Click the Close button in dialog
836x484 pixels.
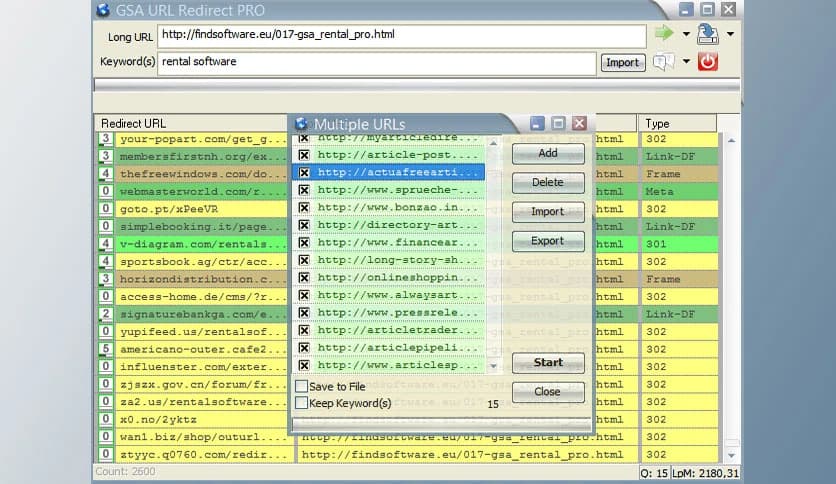click(548, 392)
